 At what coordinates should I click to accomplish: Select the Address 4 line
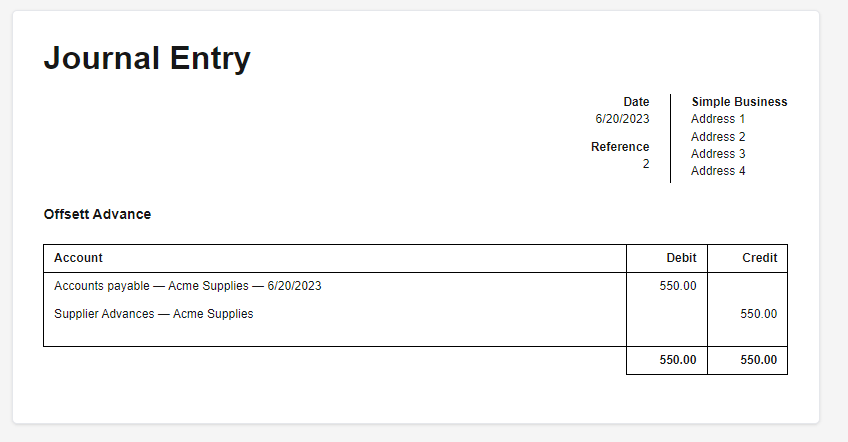coord(718,171)
